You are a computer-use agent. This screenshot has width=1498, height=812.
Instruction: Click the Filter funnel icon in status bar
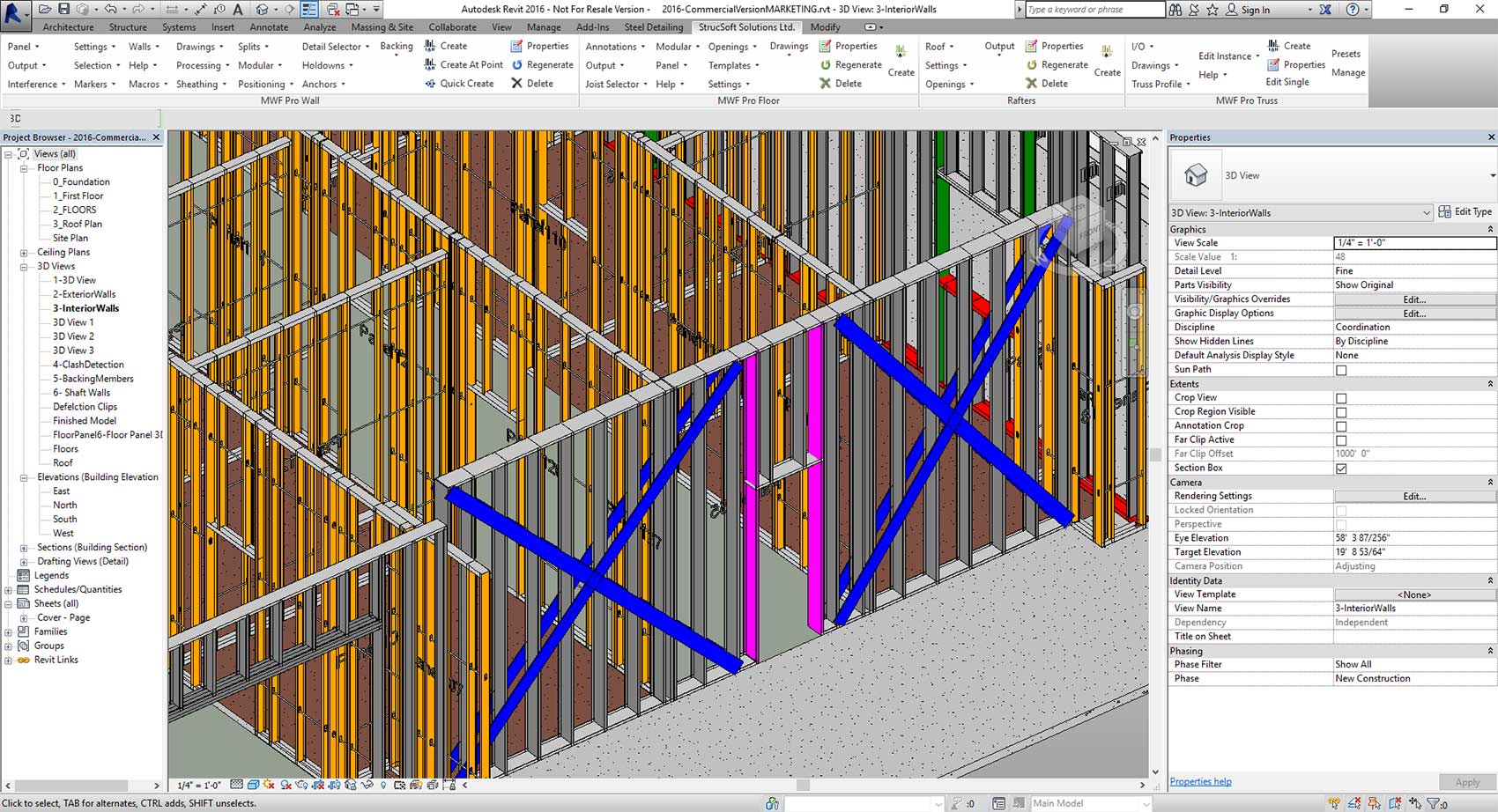tap(1433, 803)
